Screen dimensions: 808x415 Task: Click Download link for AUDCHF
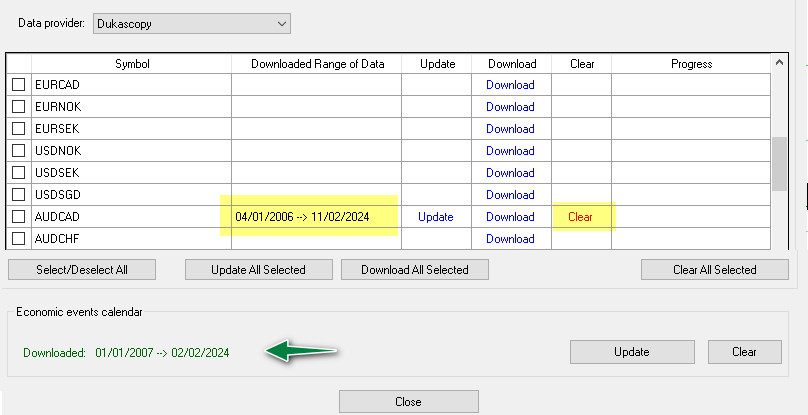coord(510,239)
